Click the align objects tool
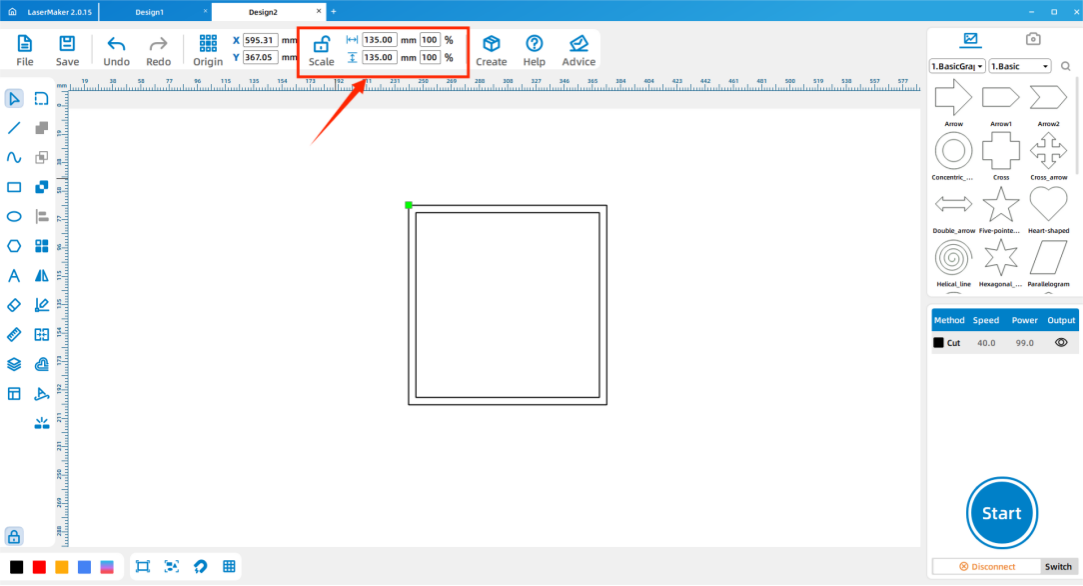Viewport: 1083px width, 586px height. coord(41,216)
